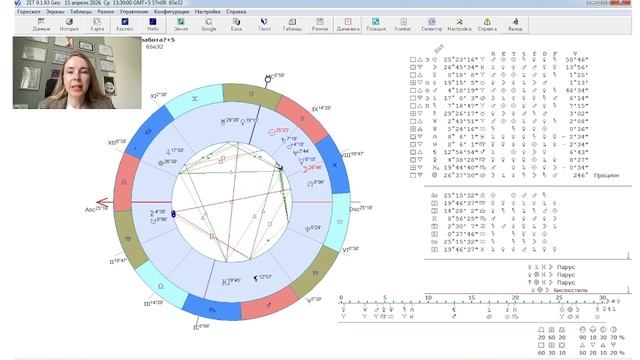640x360 pixels.
Task: Click the Dsc 25°16' label on the chart
Action: (361, 209)
